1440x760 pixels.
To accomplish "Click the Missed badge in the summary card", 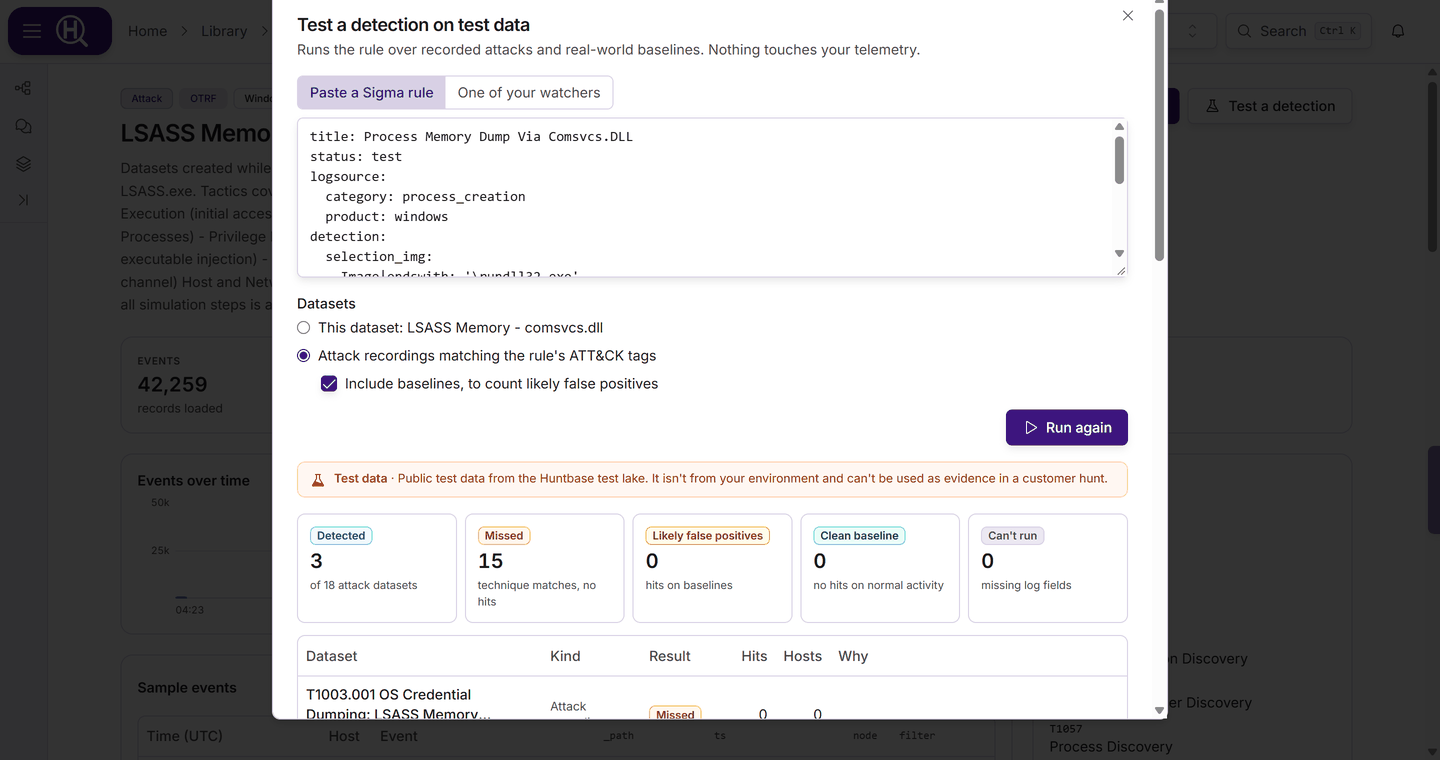I will [x=503, y=536].
